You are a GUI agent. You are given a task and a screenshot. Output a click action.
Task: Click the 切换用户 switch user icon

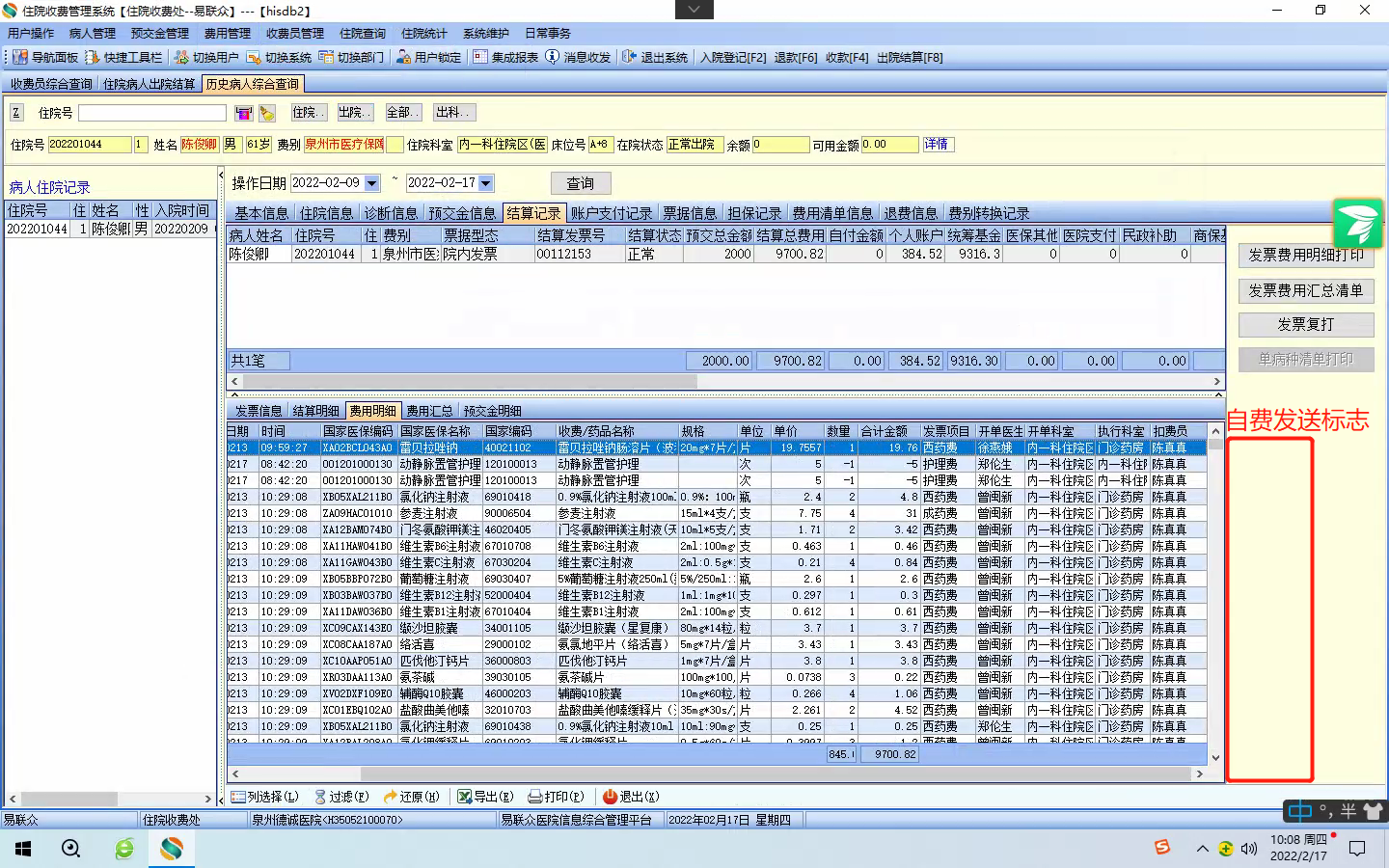click(x=181, y=58)
